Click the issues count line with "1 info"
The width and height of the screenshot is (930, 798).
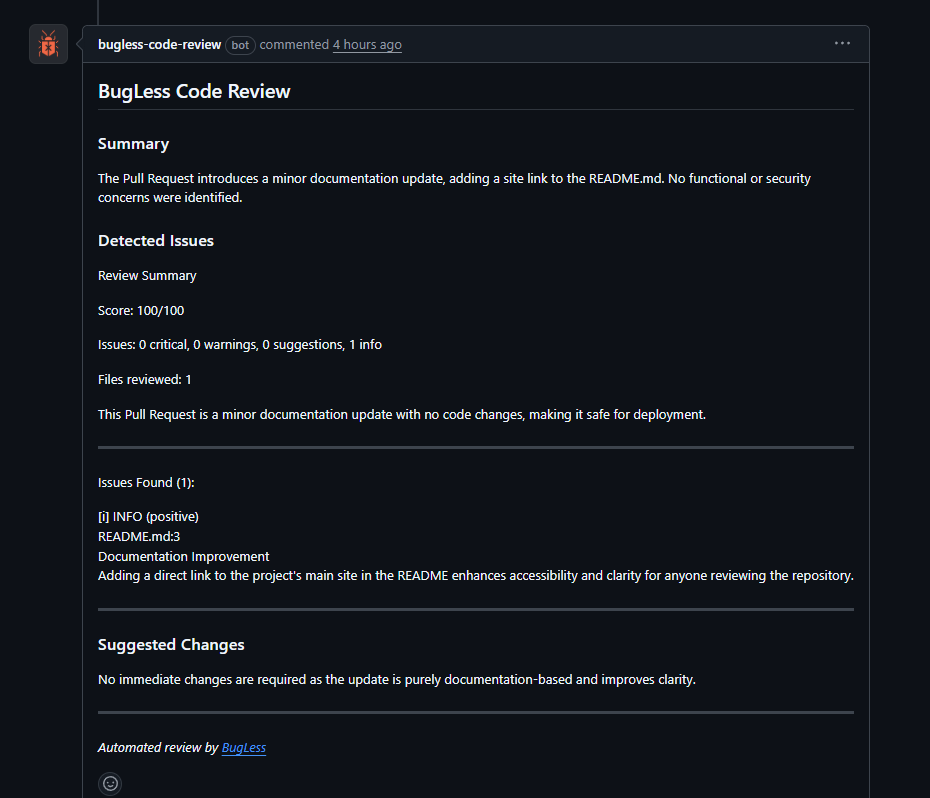[240, 344]
